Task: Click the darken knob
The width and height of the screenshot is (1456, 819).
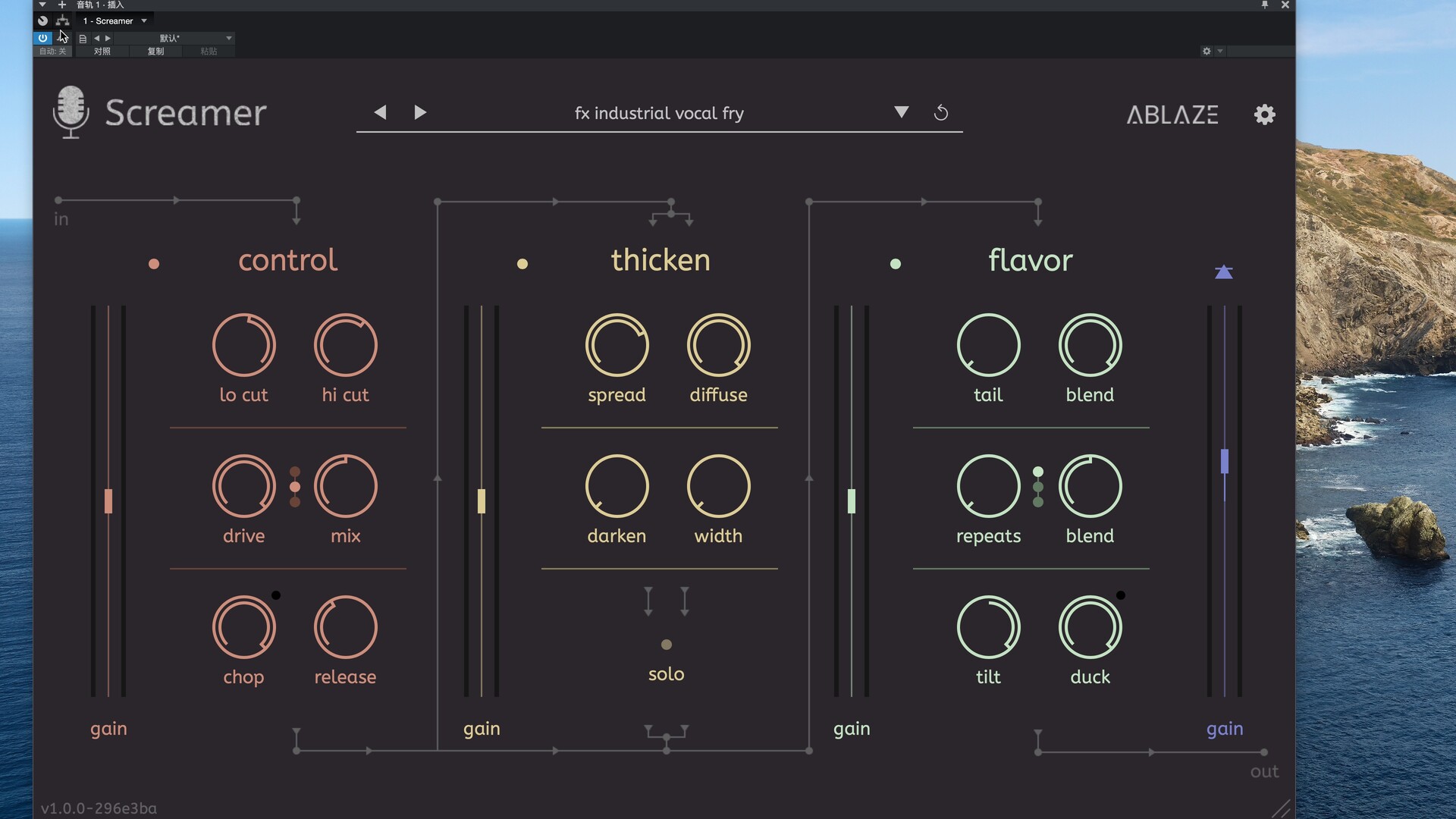Action: pos(617,486)
